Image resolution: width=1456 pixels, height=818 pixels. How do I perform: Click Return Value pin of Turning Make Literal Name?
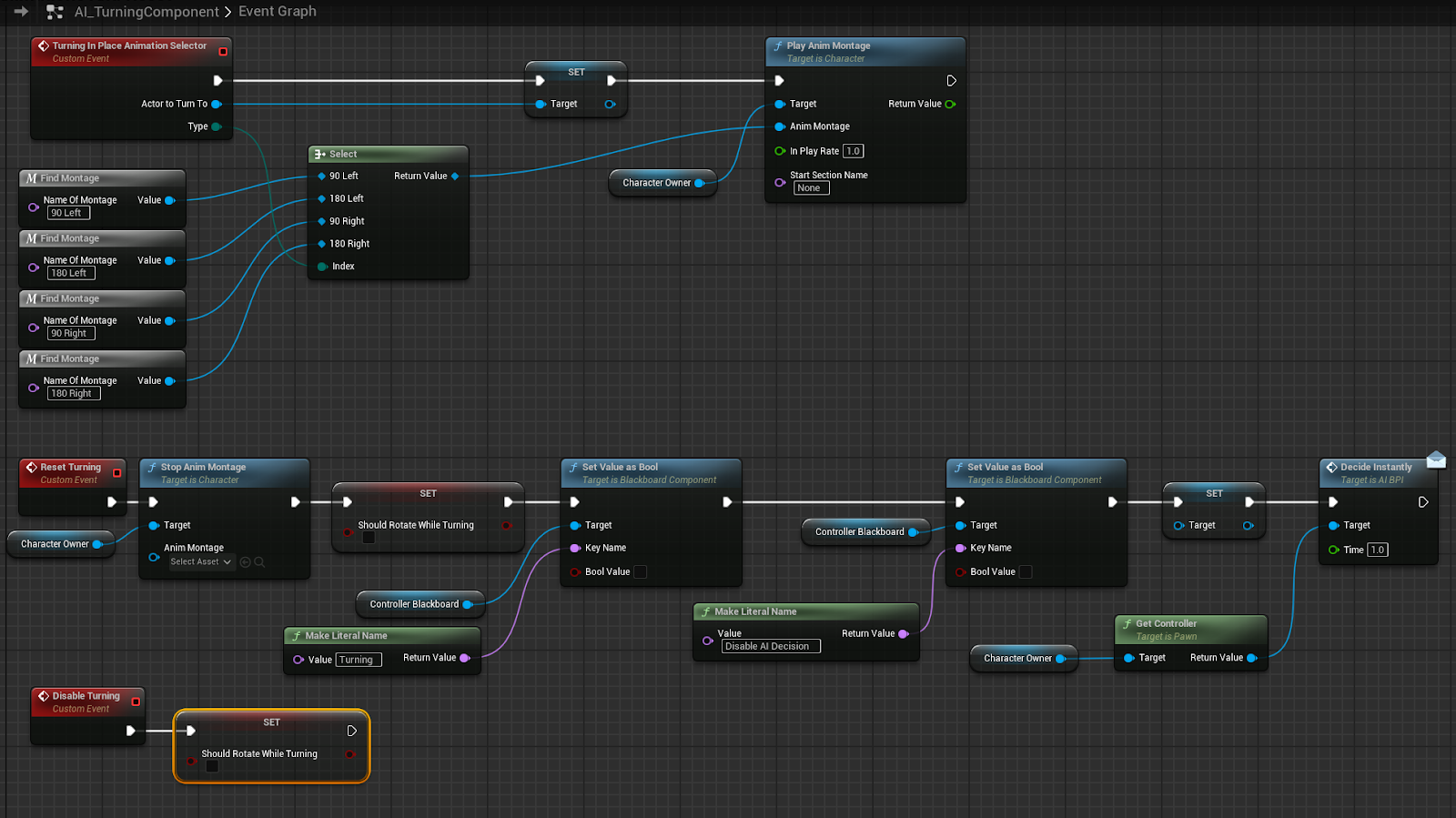[465, 658]
